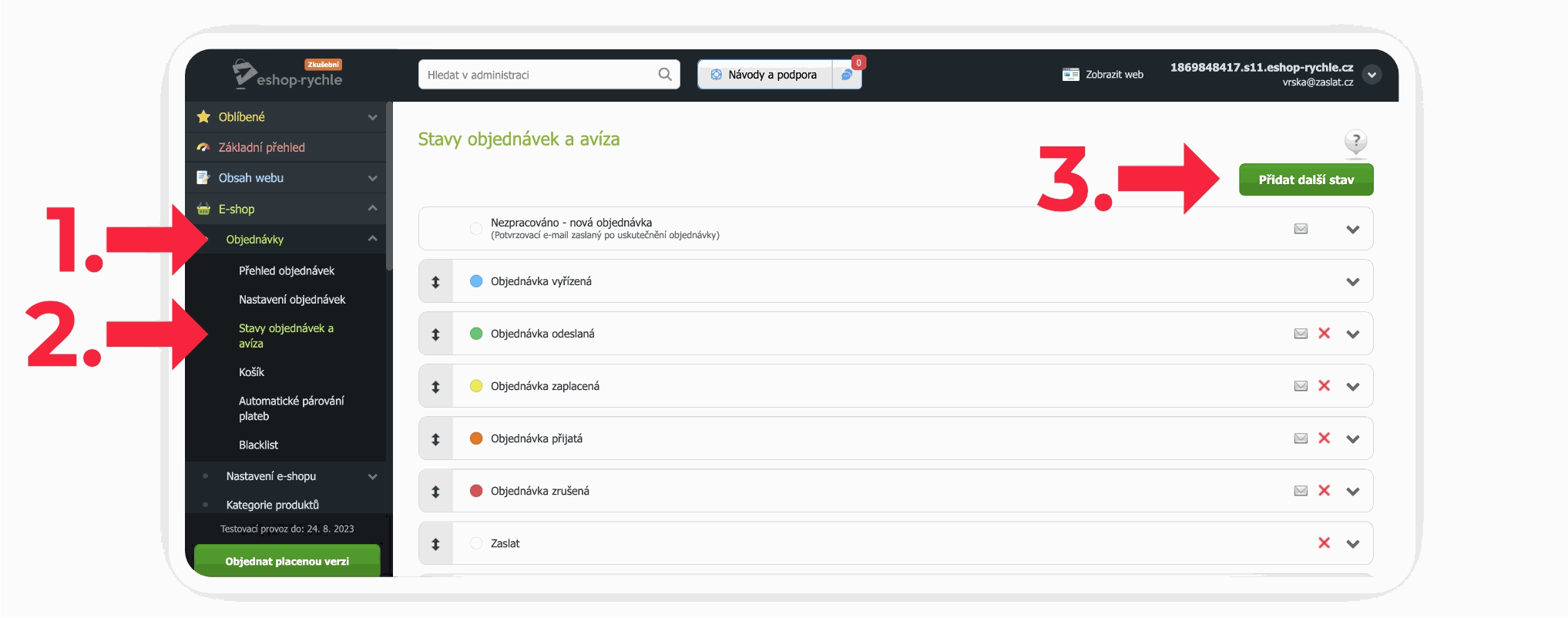
Task: Click reorder handle for Zaslat row
Action: point(435,544)
